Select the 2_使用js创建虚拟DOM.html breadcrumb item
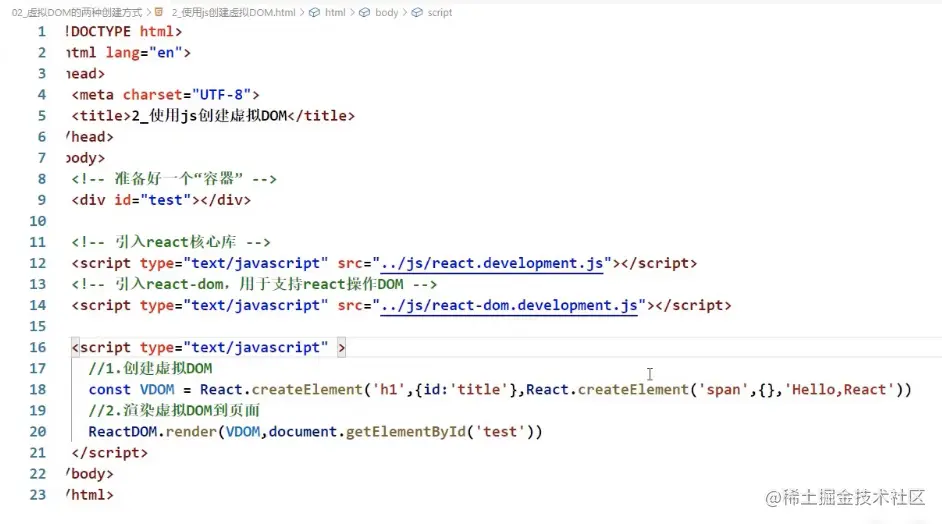Image resolution: width=942 pixels, height=524 pixels. (x=234, y=12)
